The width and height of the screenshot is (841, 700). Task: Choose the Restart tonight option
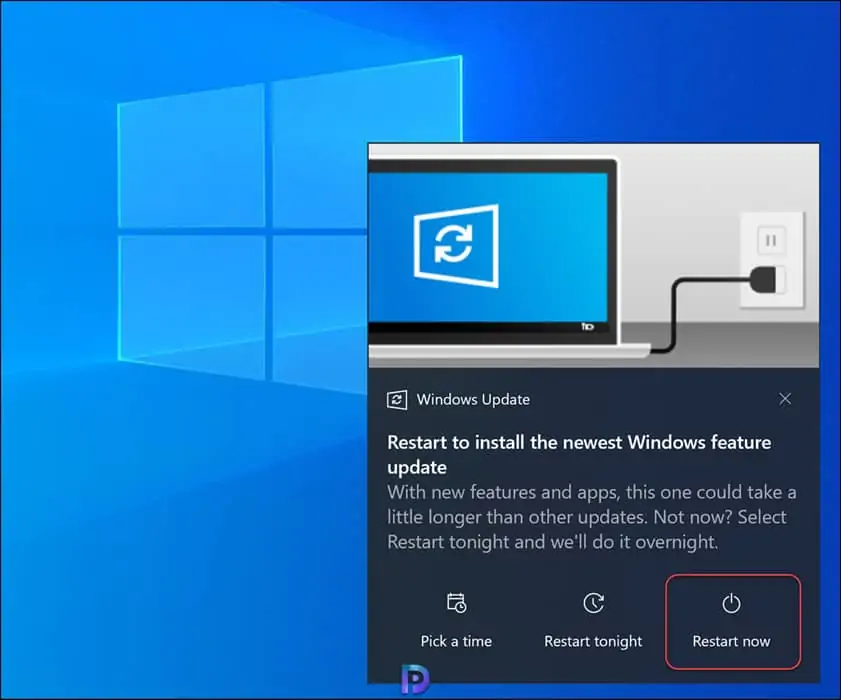[593, 622]
